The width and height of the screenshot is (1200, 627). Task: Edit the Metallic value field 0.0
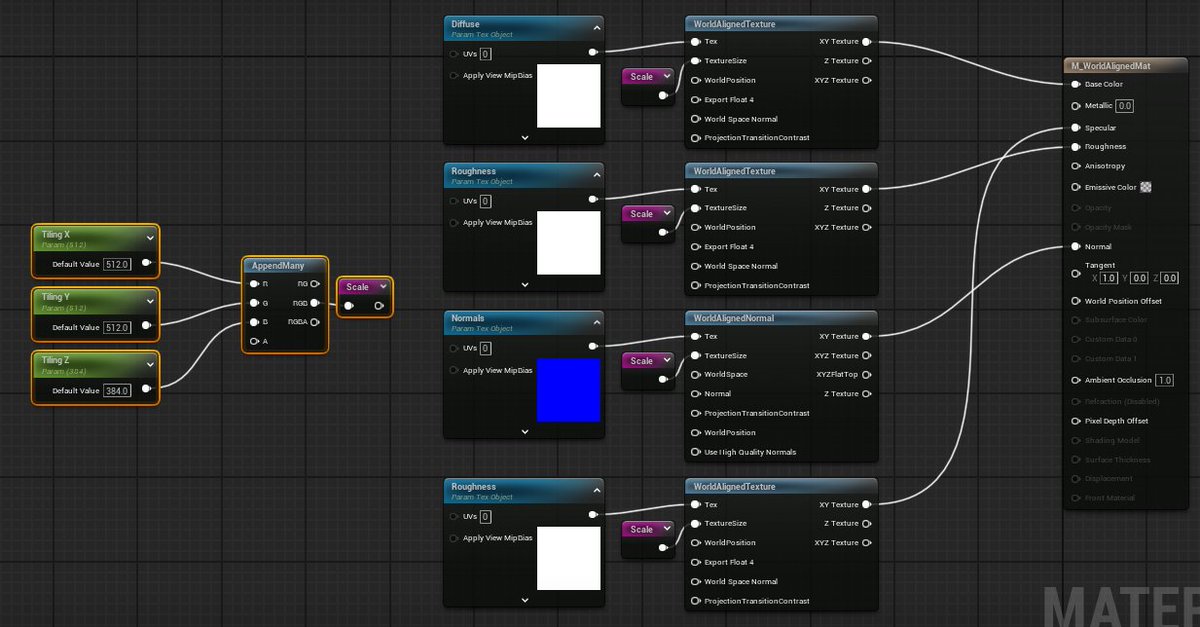click(x=1125, y=105)
